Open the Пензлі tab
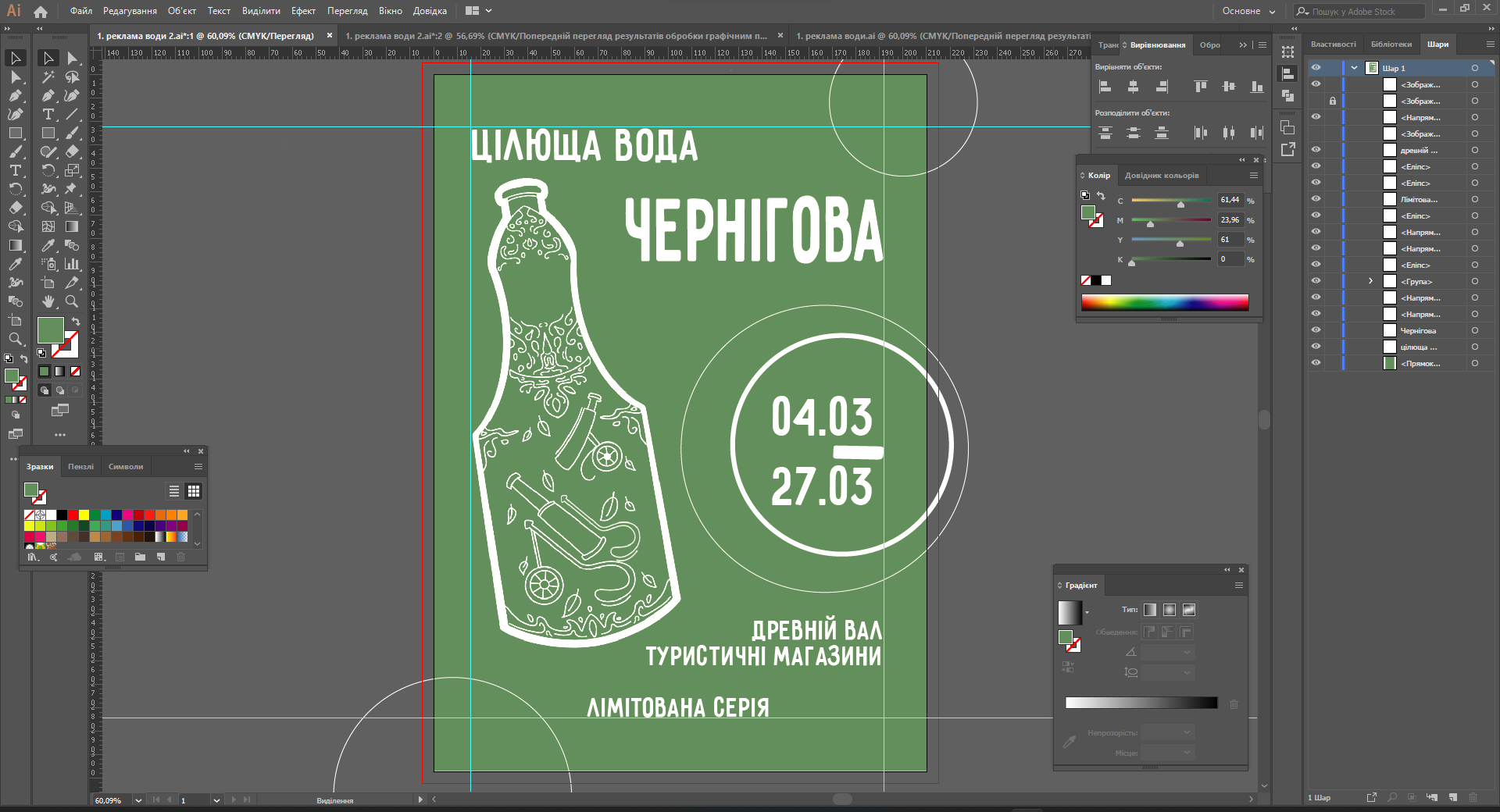This screenshot has height=812, width=1500. click(80, 467)
